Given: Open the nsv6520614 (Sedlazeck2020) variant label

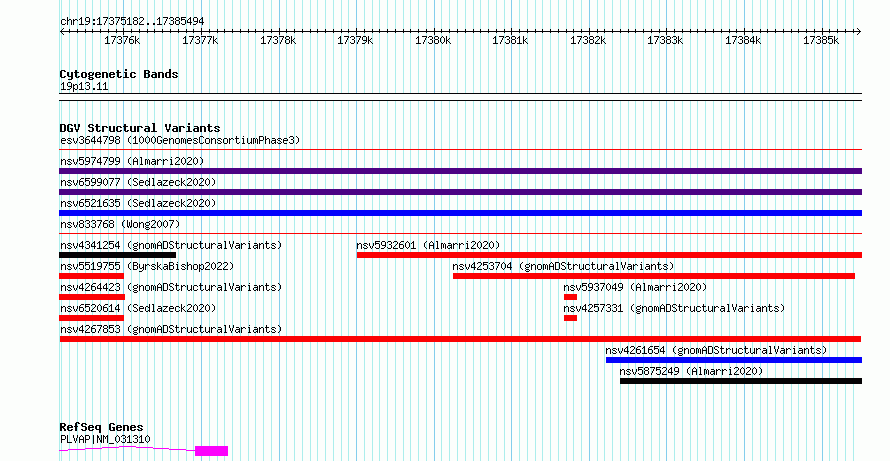Looking at the screenshot, I should click(138, 308).
